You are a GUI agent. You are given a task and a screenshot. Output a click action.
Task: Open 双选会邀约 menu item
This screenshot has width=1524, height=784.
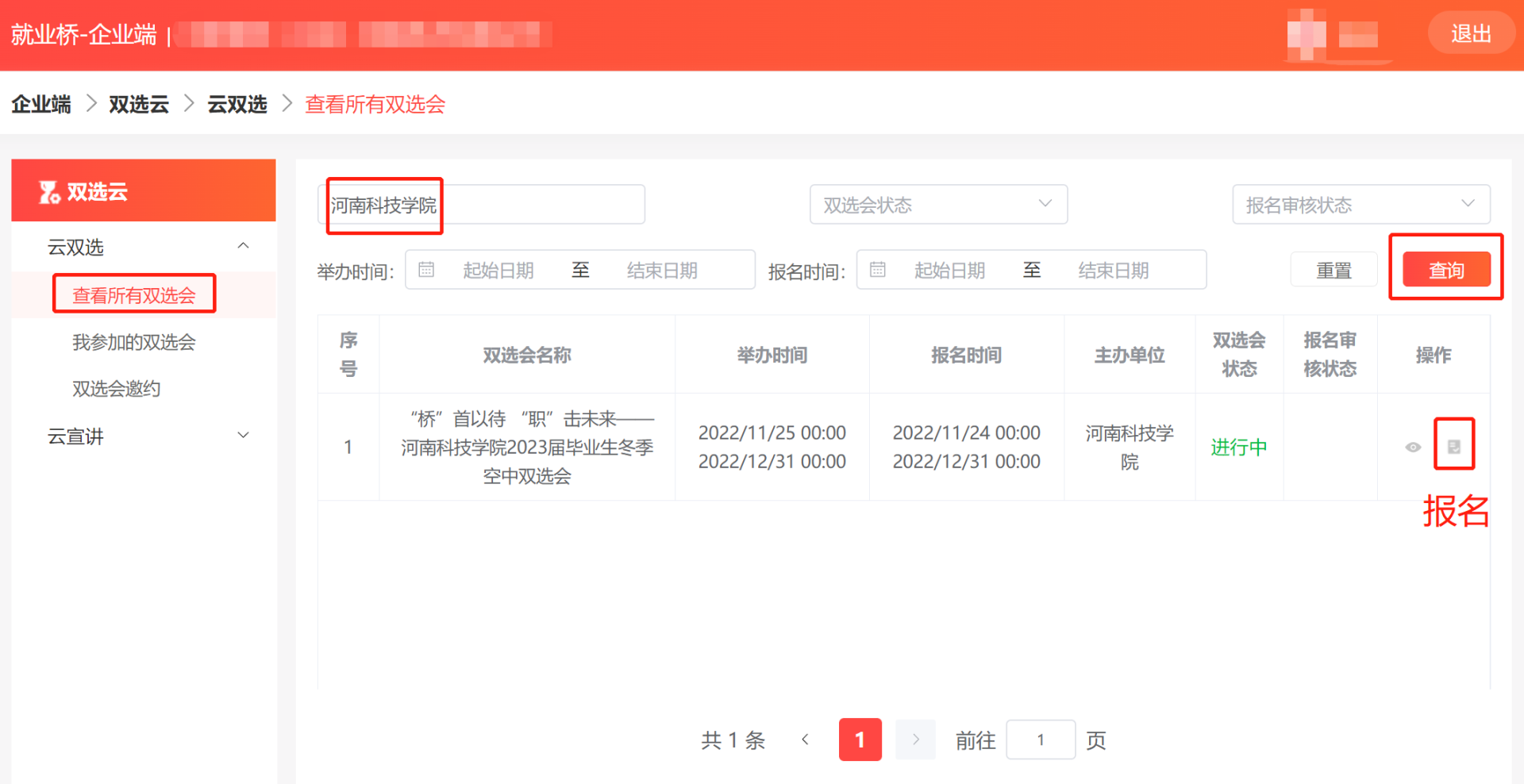tap(117, 389)
